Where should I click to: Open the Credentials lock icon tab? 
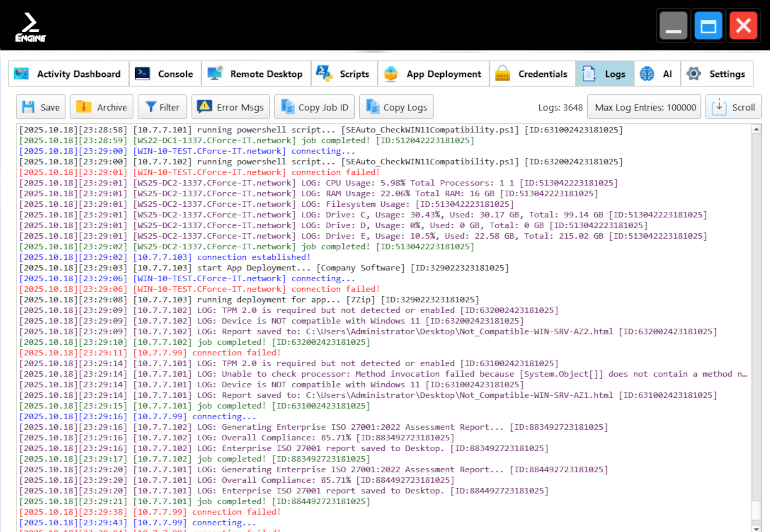pos(503,74)
